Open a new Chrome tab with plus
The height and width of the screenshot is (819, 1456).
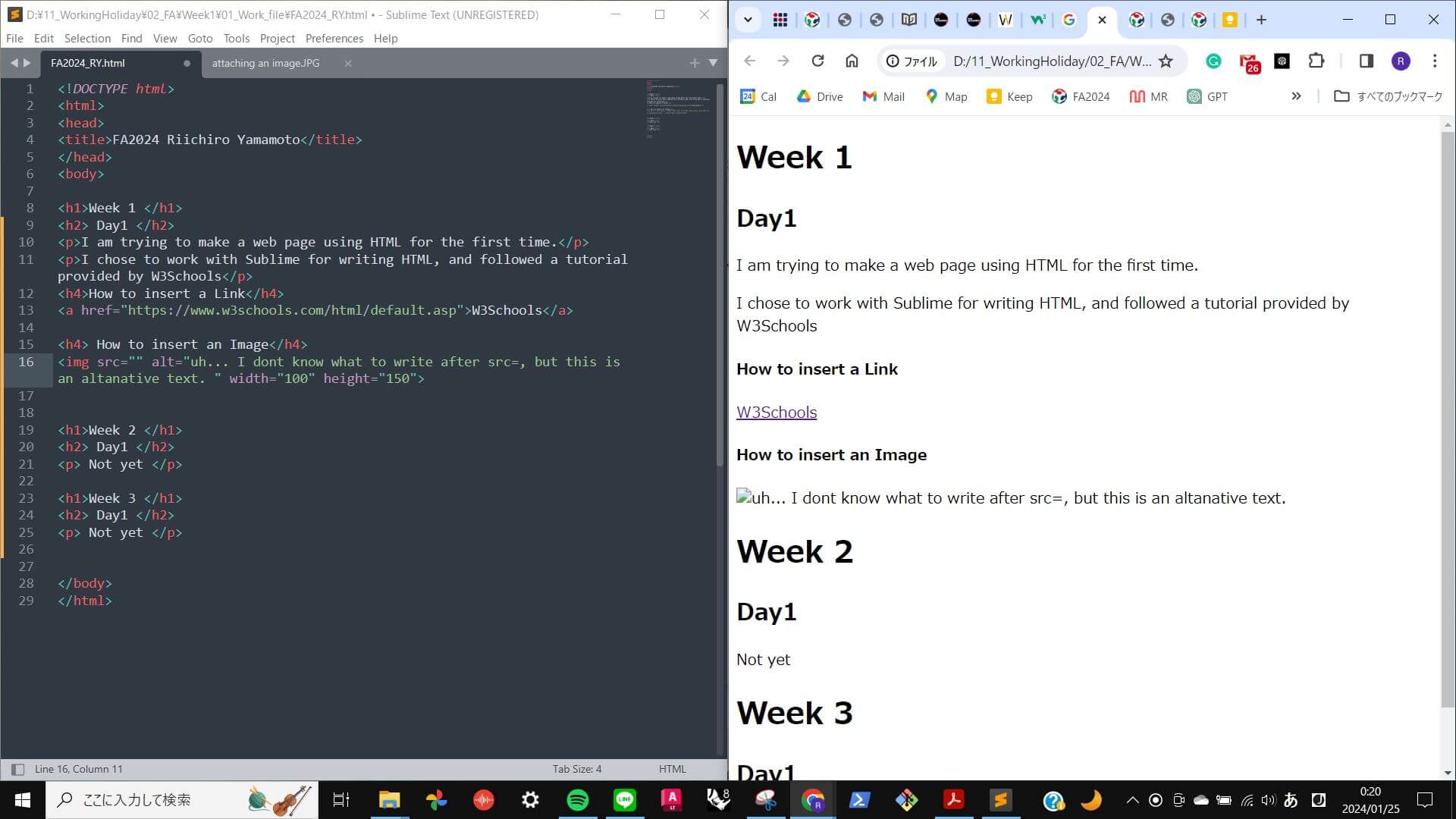(1261, 20)
